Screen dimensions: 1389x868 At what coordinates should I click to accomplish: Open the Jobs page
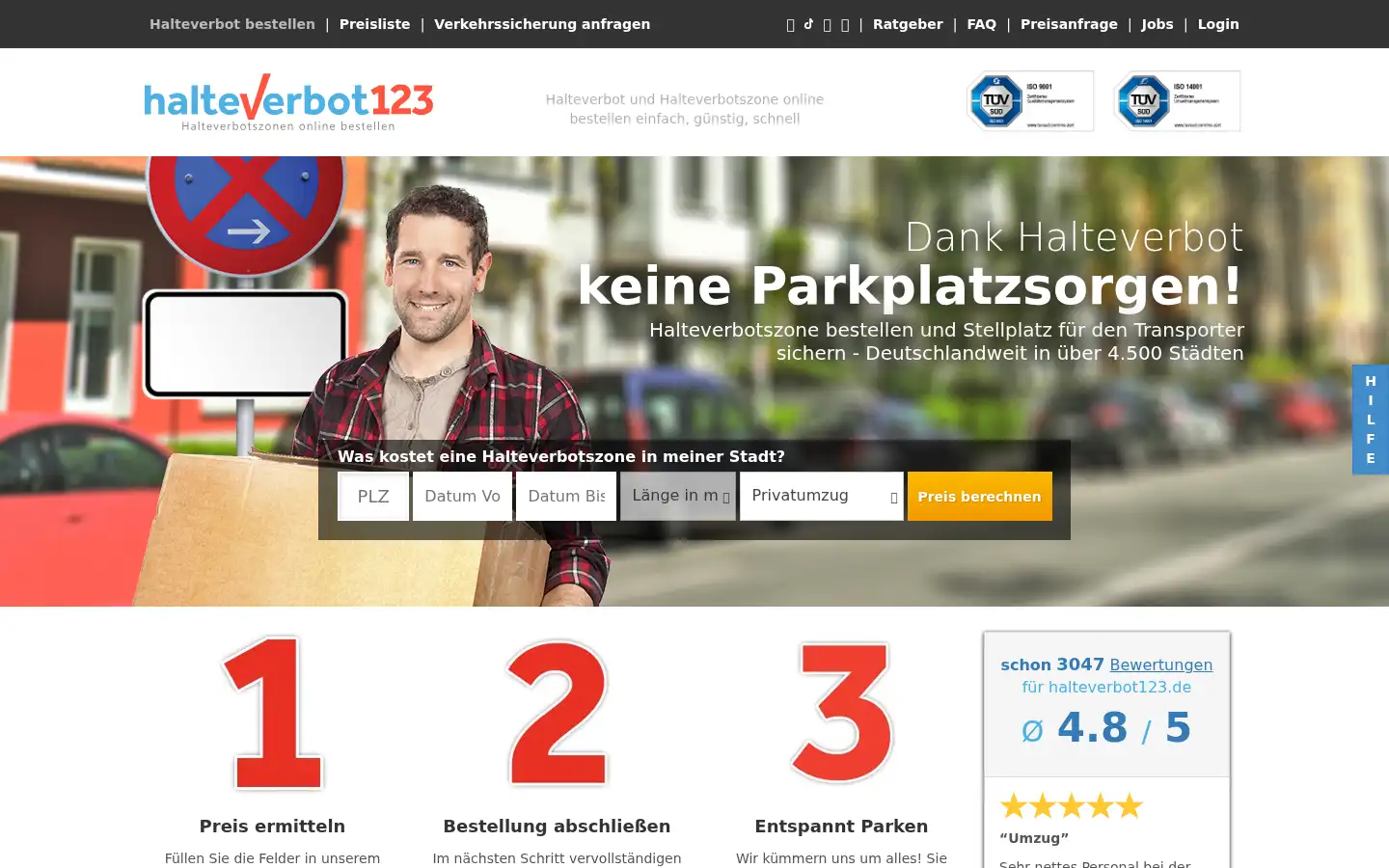[x=1157, y=24]
